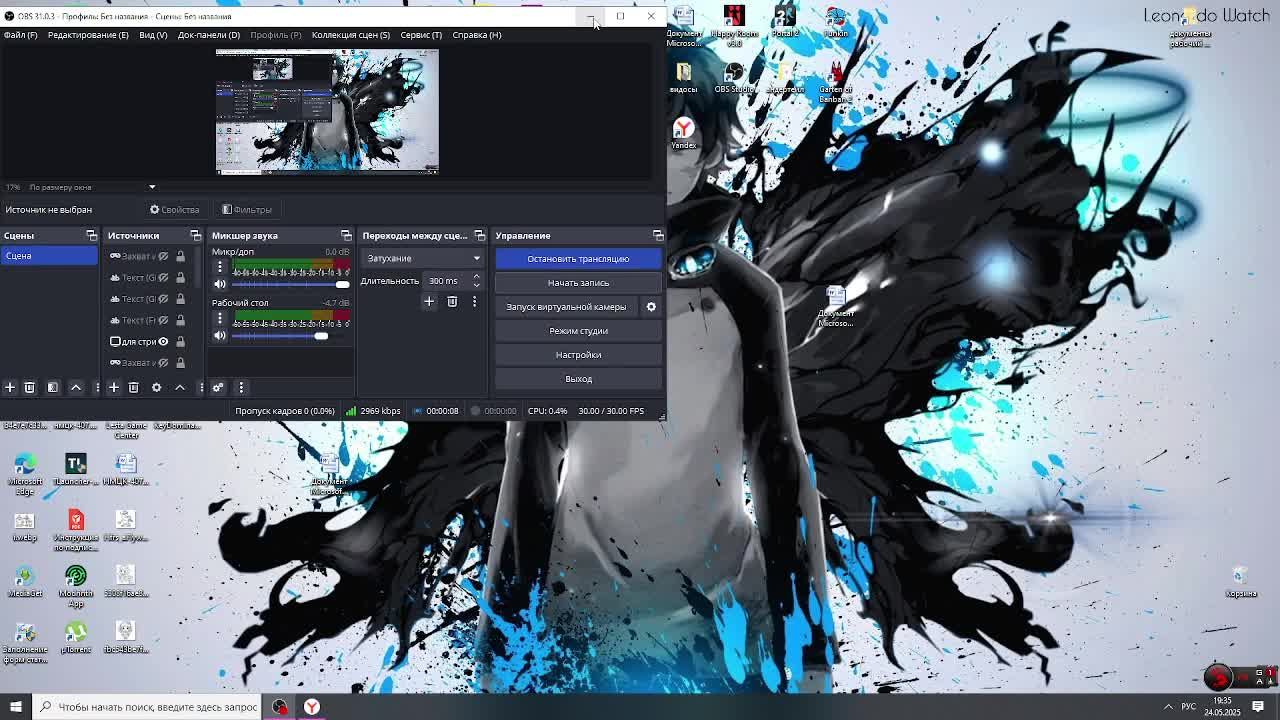This screenshot has width=1280, height=720.
Task: Click Windows taskbar search box
Action: click(x=146, y=707)
